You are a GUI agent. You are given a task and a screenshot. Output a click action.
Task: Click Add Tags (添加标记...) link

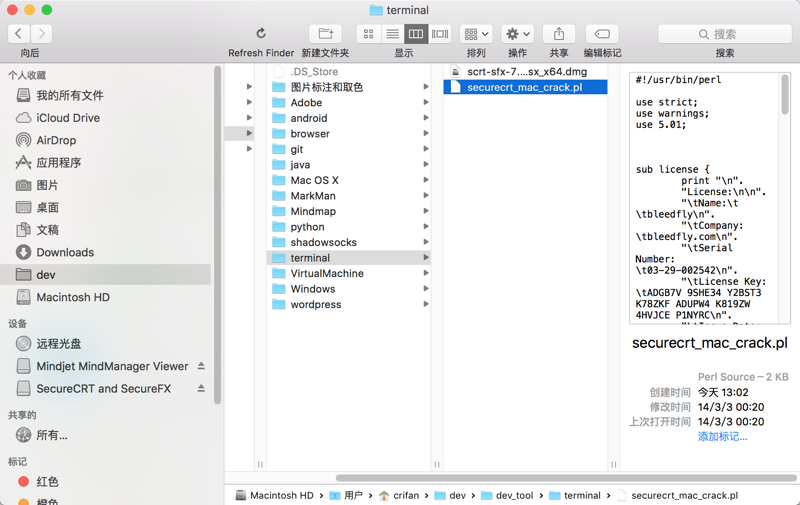[722, 437]
